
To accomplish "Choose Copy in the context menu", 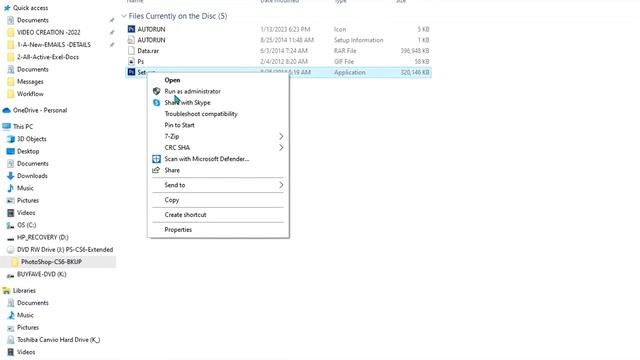I will [171, 200].
